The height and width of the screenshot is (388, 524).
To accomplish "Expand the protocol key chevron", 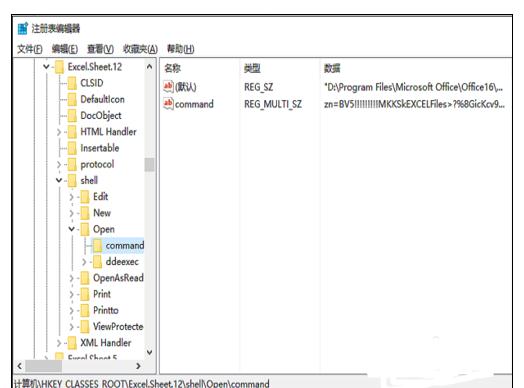I will [59, 164].
